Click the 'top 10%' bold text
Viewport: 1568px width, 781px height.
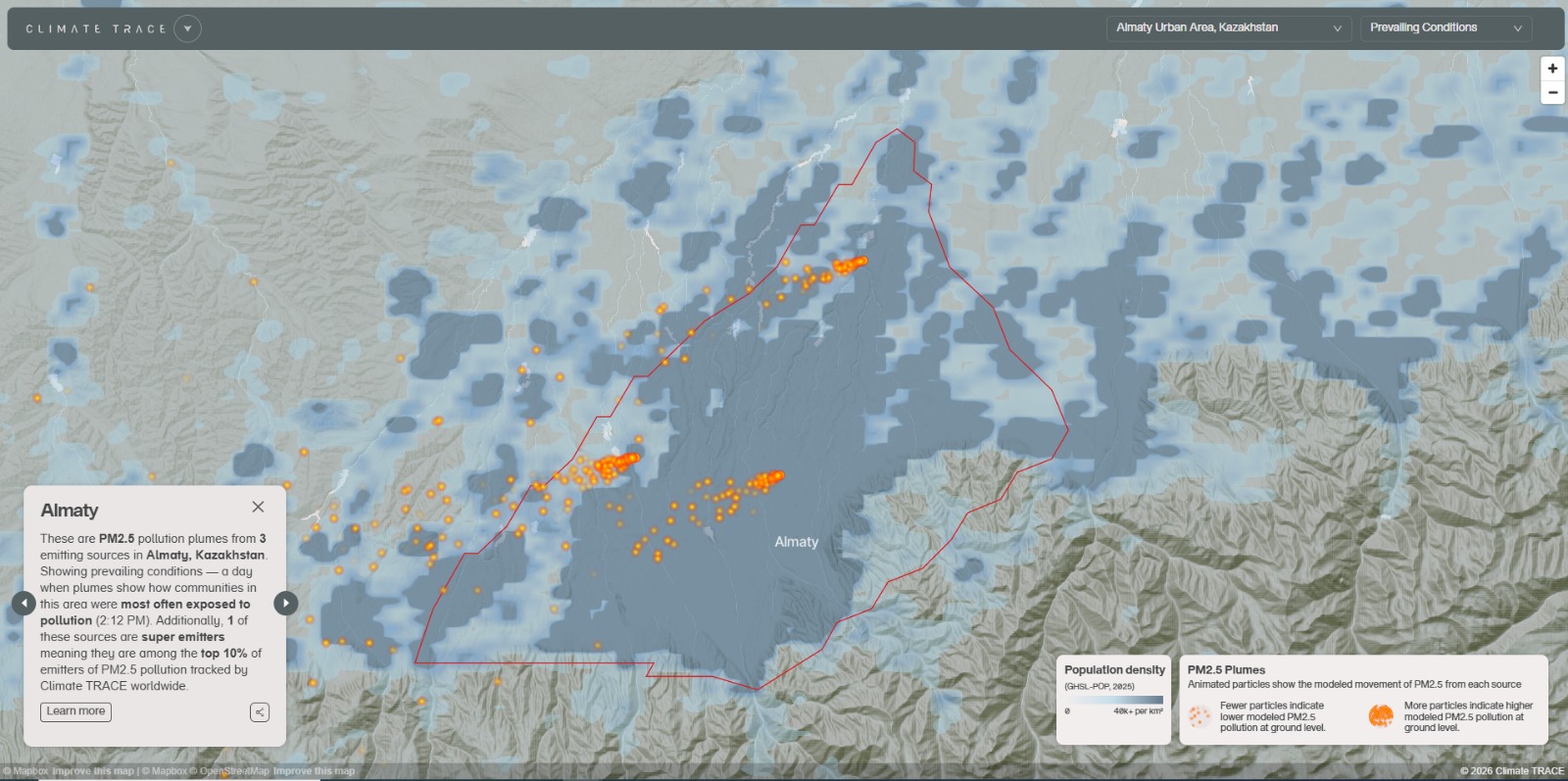[x=224, y=654]
